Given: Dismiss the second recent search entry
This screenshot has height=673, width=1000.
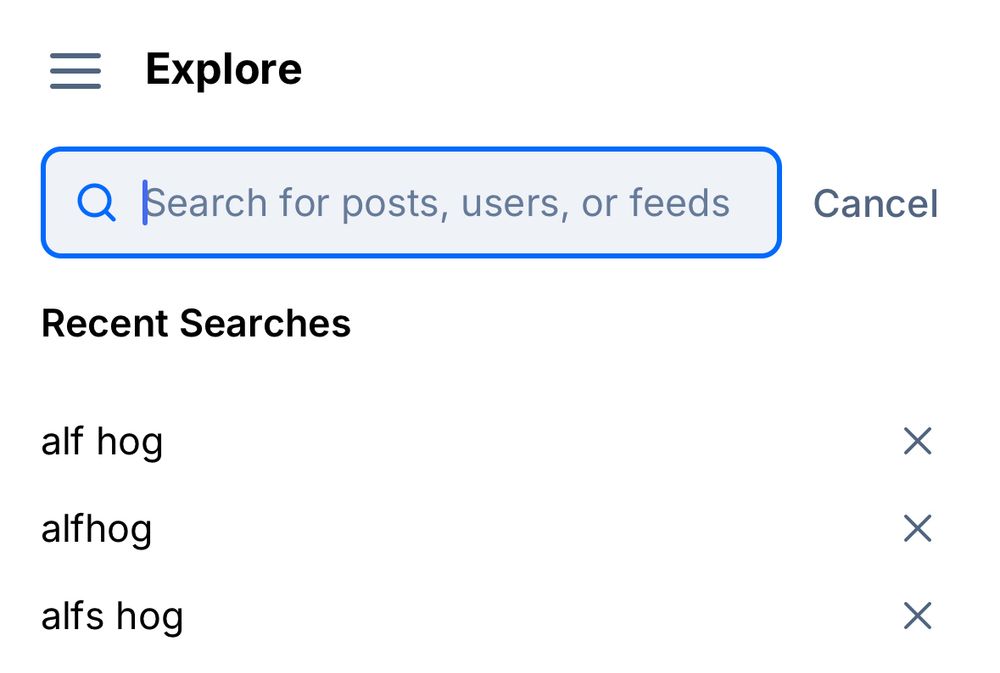Looking at the screenshot, I should click(x=917, y=528).
